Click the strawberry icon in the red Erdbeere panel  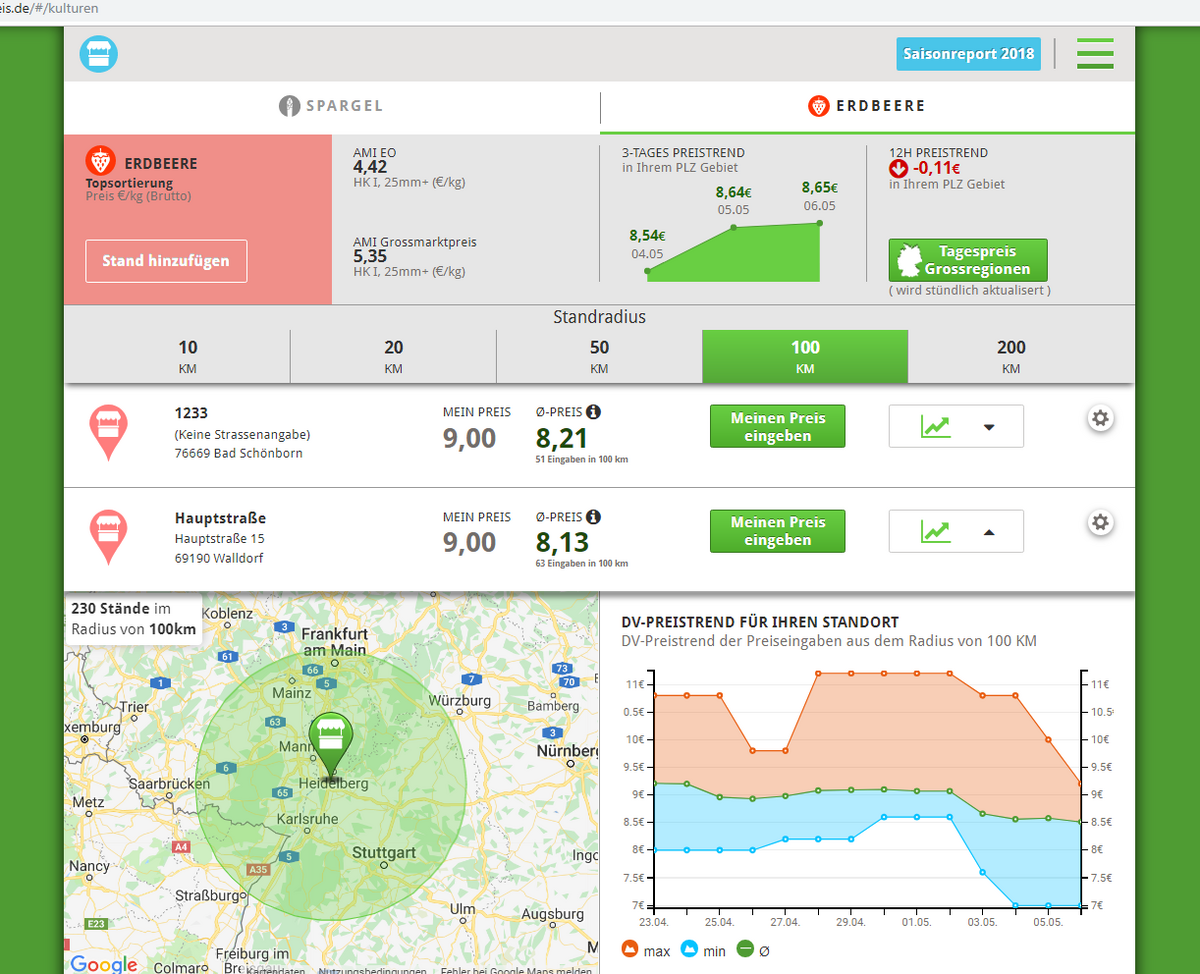pyautogui.click(x=100, y=160)
